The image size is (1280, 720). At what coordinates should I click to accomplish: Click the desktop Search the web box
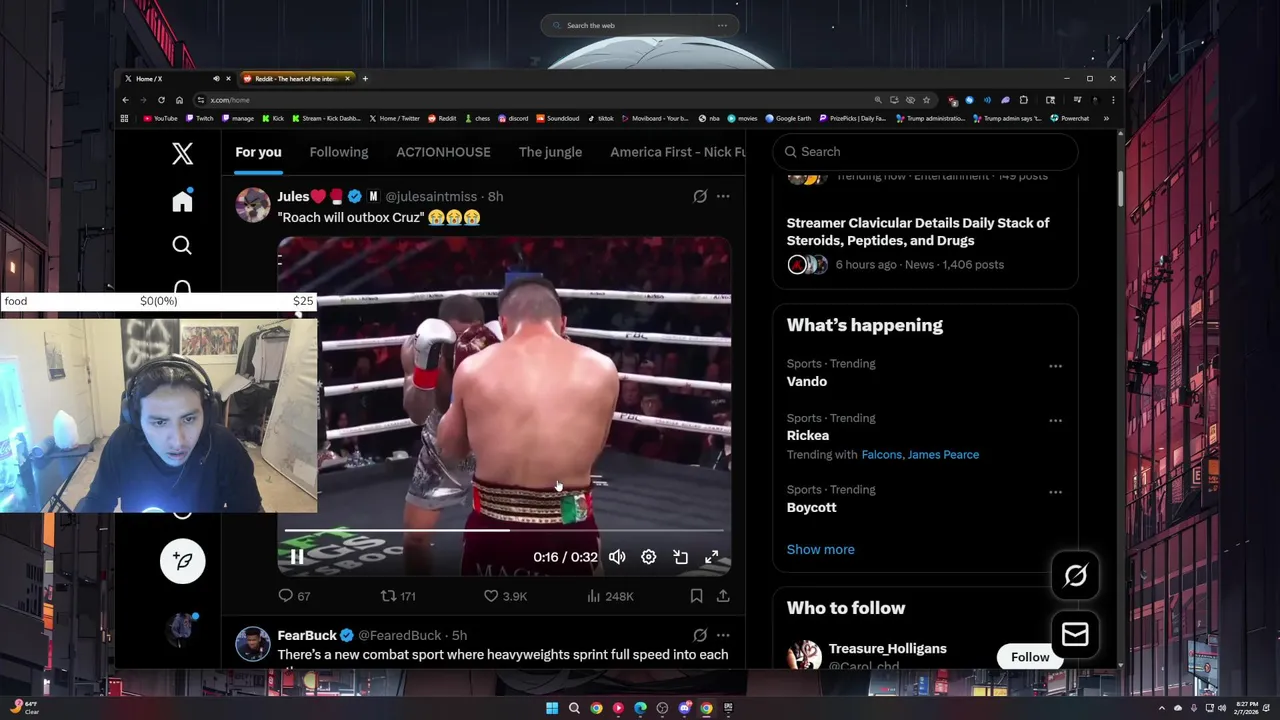click(x=640, y=25)
